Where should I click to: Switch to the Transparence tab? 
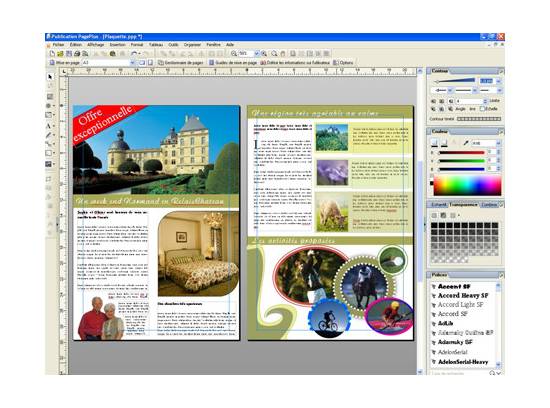click(463, 205)
